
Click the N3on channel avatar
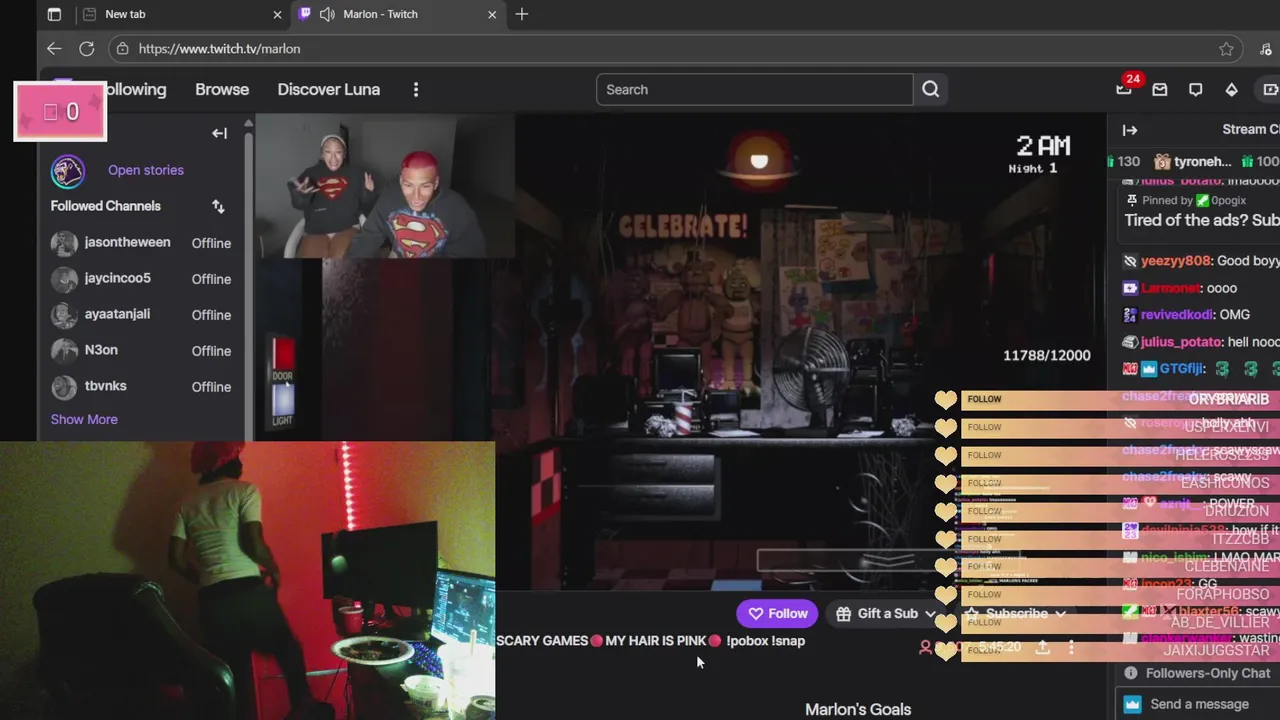click(64, 351)
